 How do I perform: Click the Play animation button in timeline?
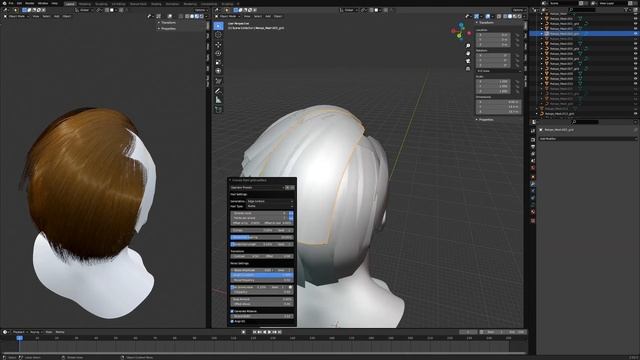pyautogui.click(x=269, y=332)
